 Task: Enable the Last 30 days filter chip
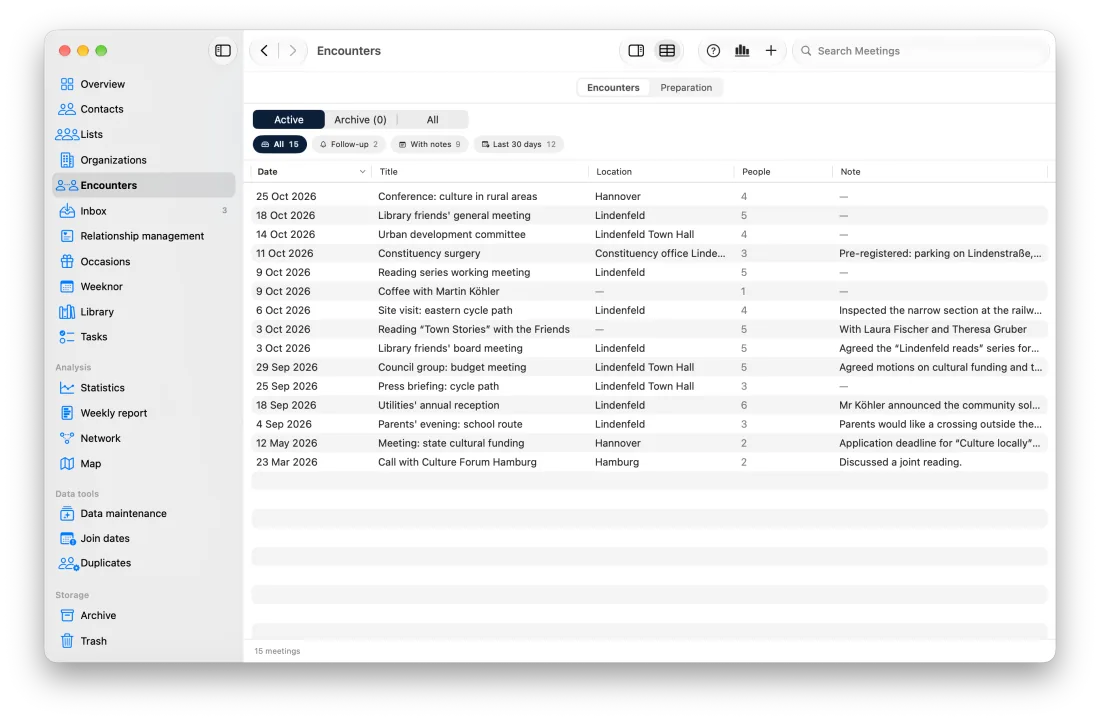pos(518,144)
